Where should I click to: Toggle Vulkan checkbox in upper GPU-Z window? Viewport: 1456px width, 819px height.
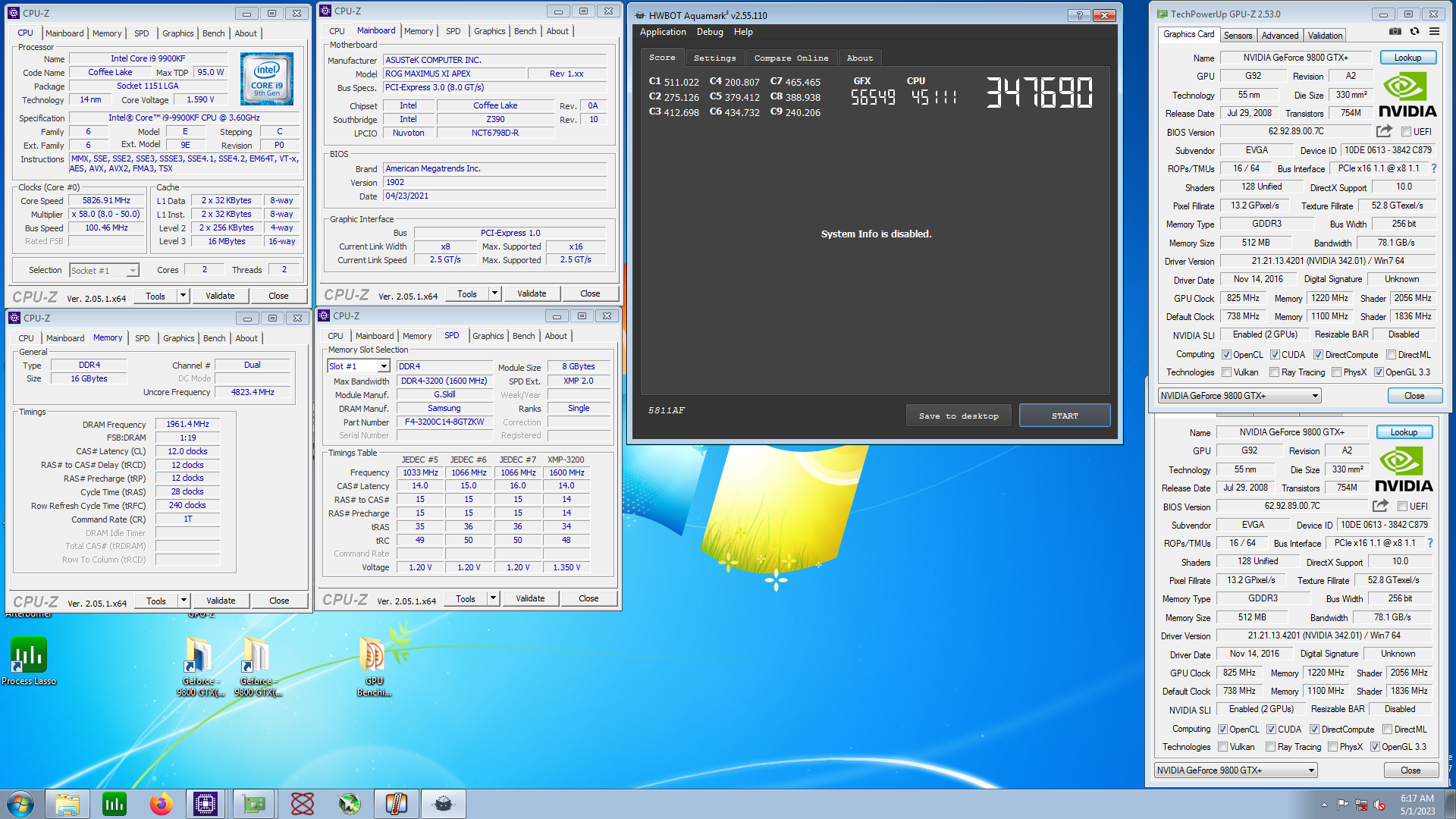point(1226,372)
